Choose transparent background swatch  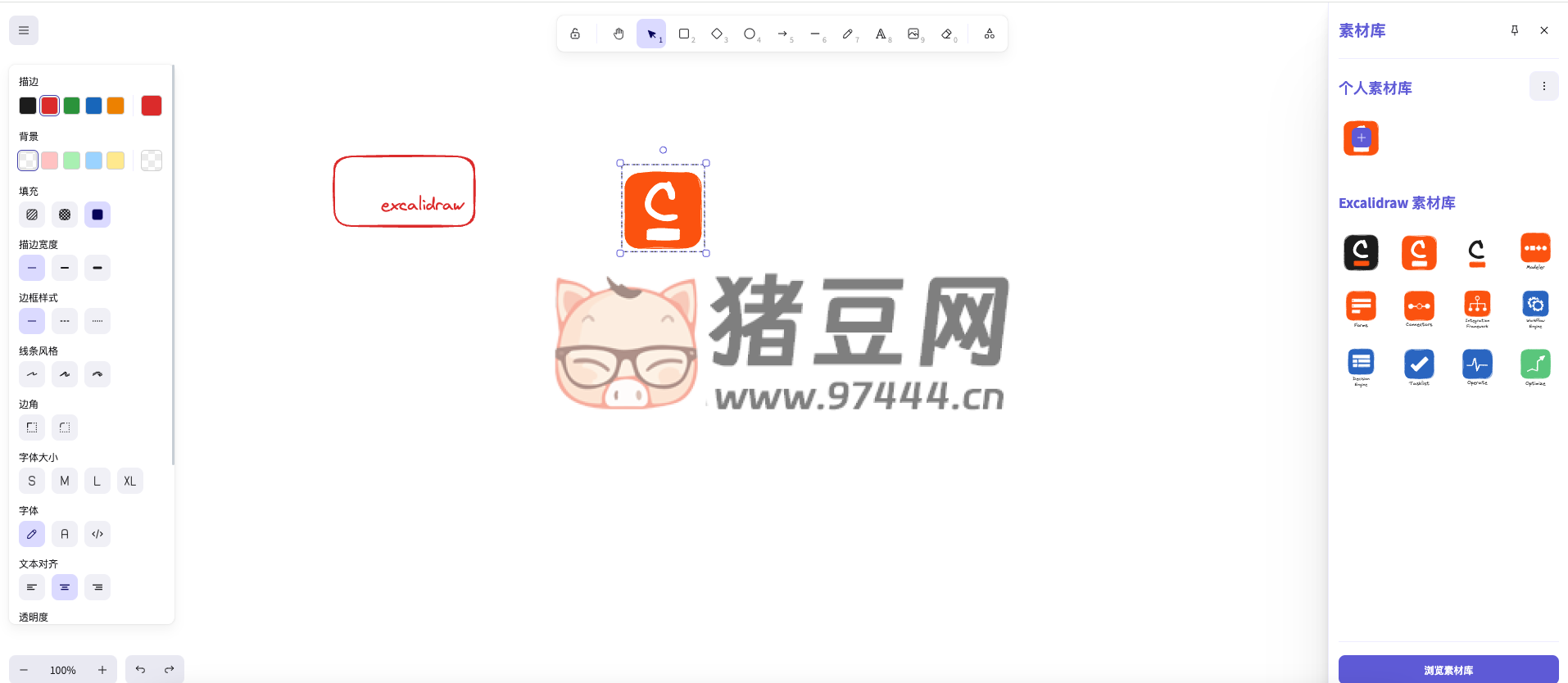pos(28,161)
